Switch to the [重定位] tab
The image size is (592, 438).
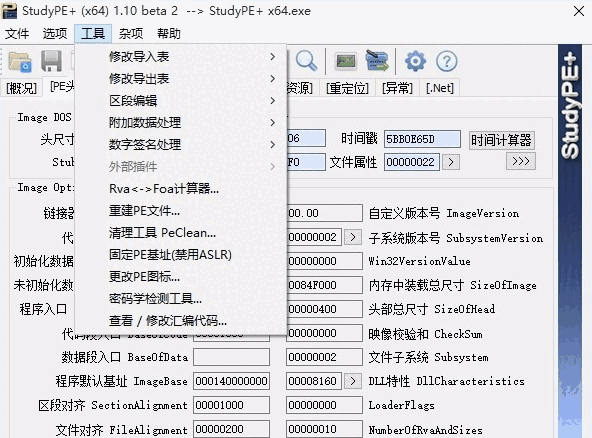pyautogui.click(x=347, y=88)
